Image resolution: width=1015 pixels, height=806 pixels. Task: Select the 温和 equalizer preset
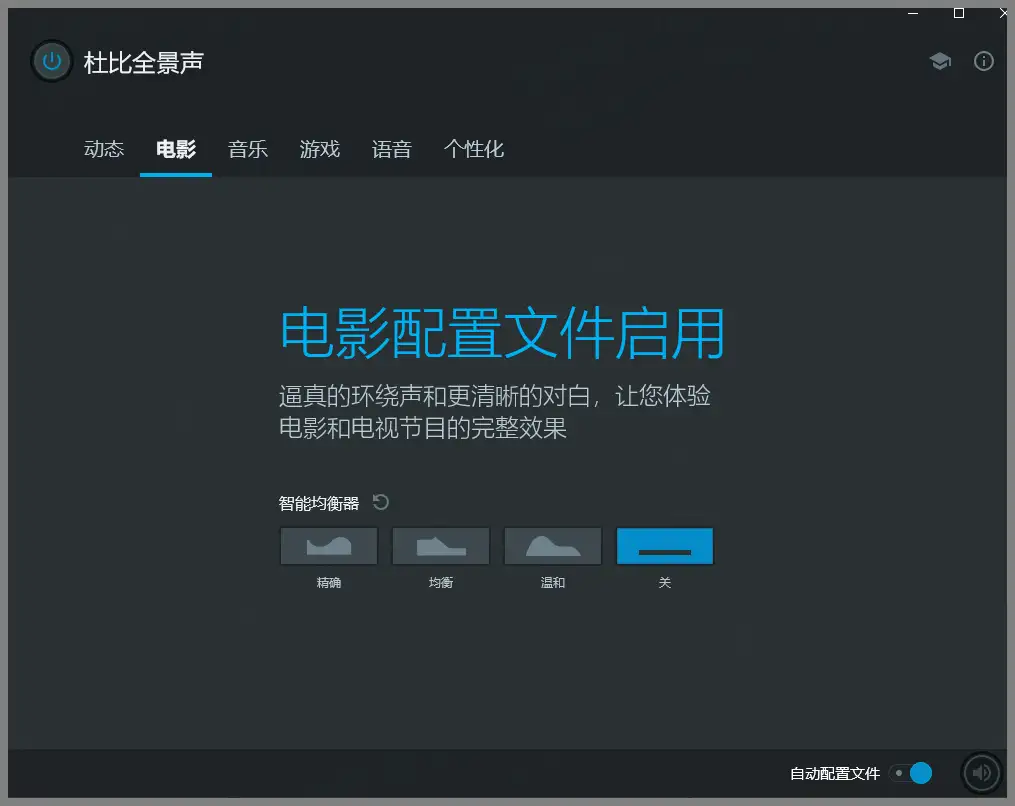tap(553, 546)
